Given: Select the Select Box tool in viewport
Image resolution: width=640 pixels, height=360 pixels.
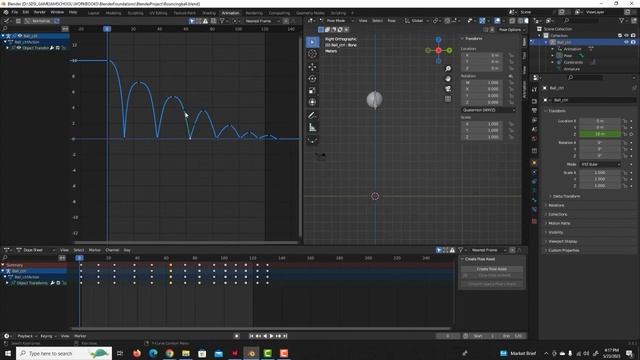Looking at the screenshot, I should click(x=312, y=42).
